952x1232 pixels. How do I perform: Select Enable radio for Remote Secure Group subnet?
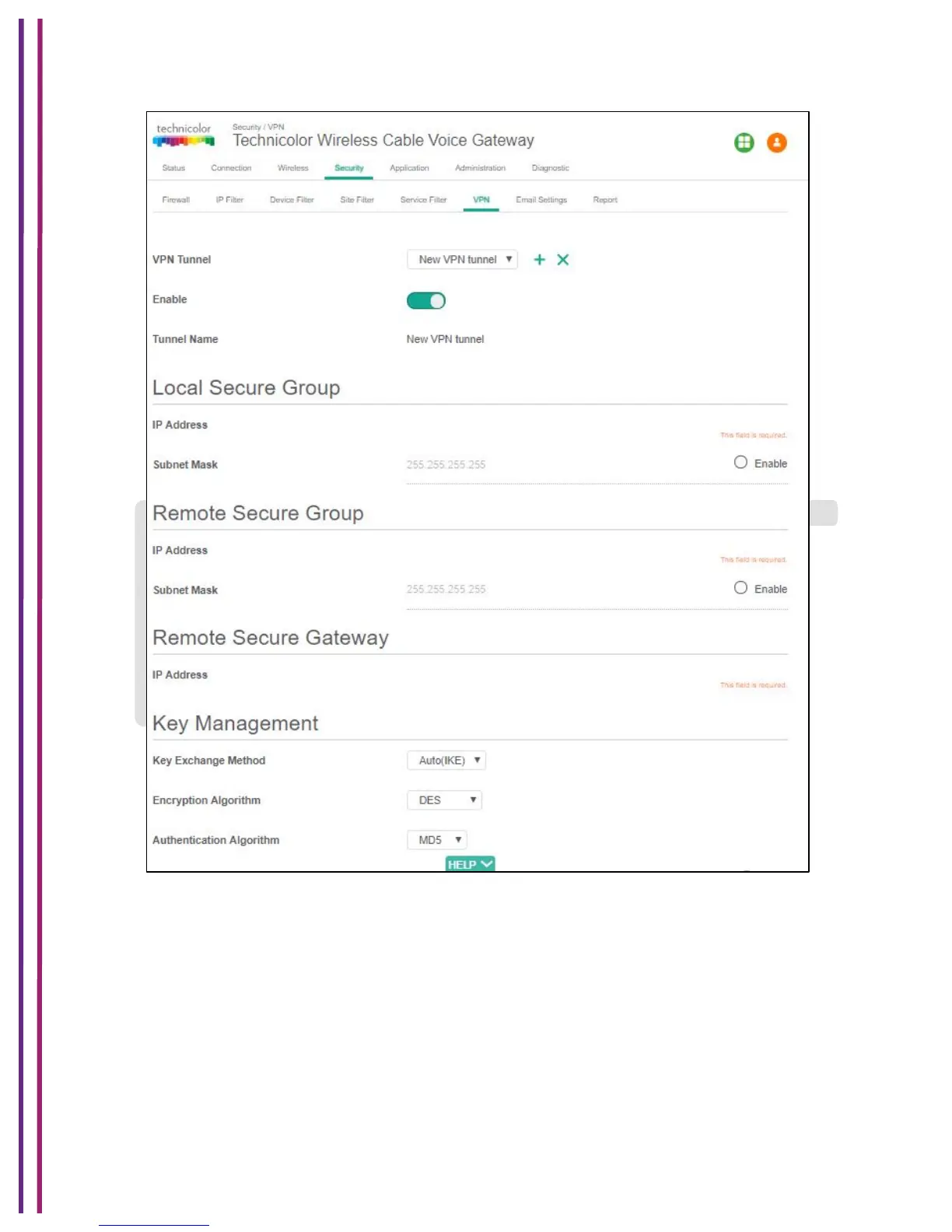tap(740, 588)
